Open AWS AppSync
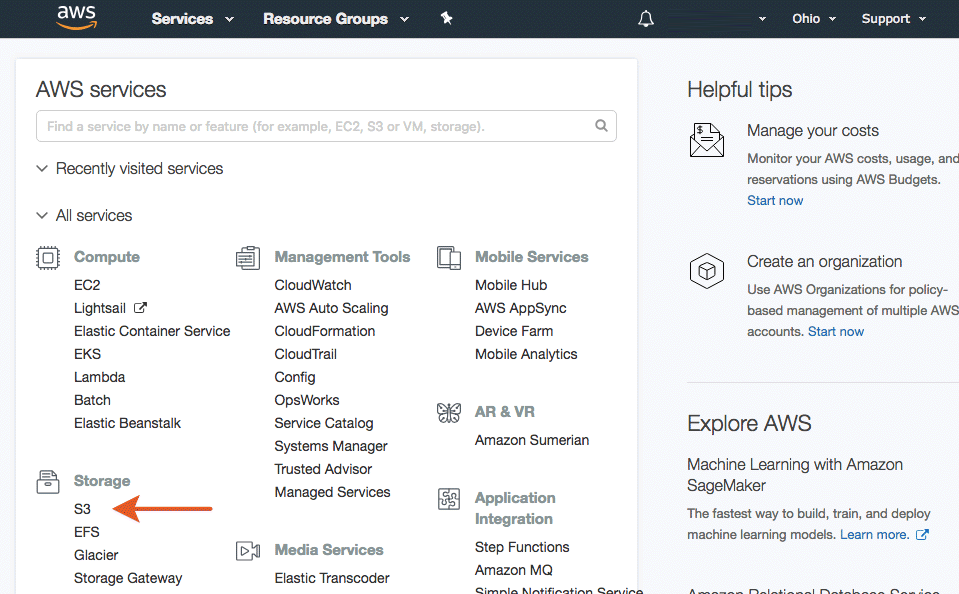The width and height of the screenshot is (959, 594). click(520, 308)
